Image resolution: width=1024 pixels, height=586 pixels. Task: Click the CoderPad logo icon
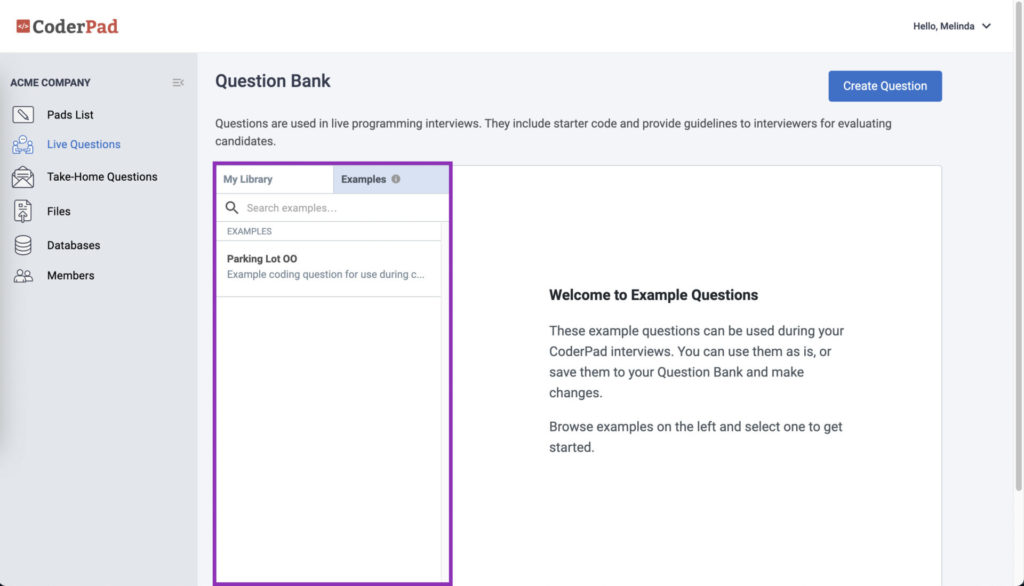tap(23, 26)
